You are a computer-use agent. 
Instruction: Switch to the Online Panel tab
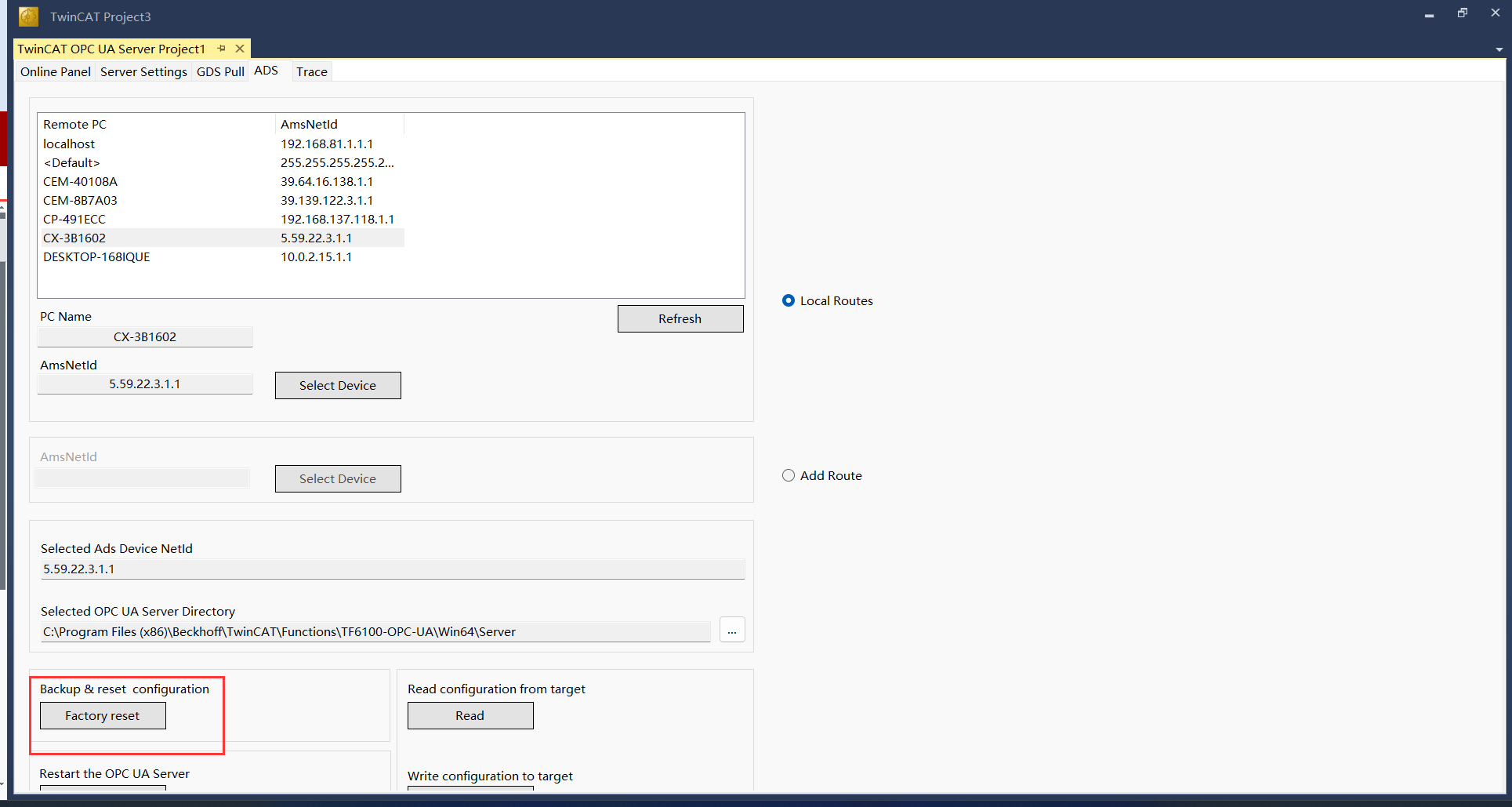point(56,71)
